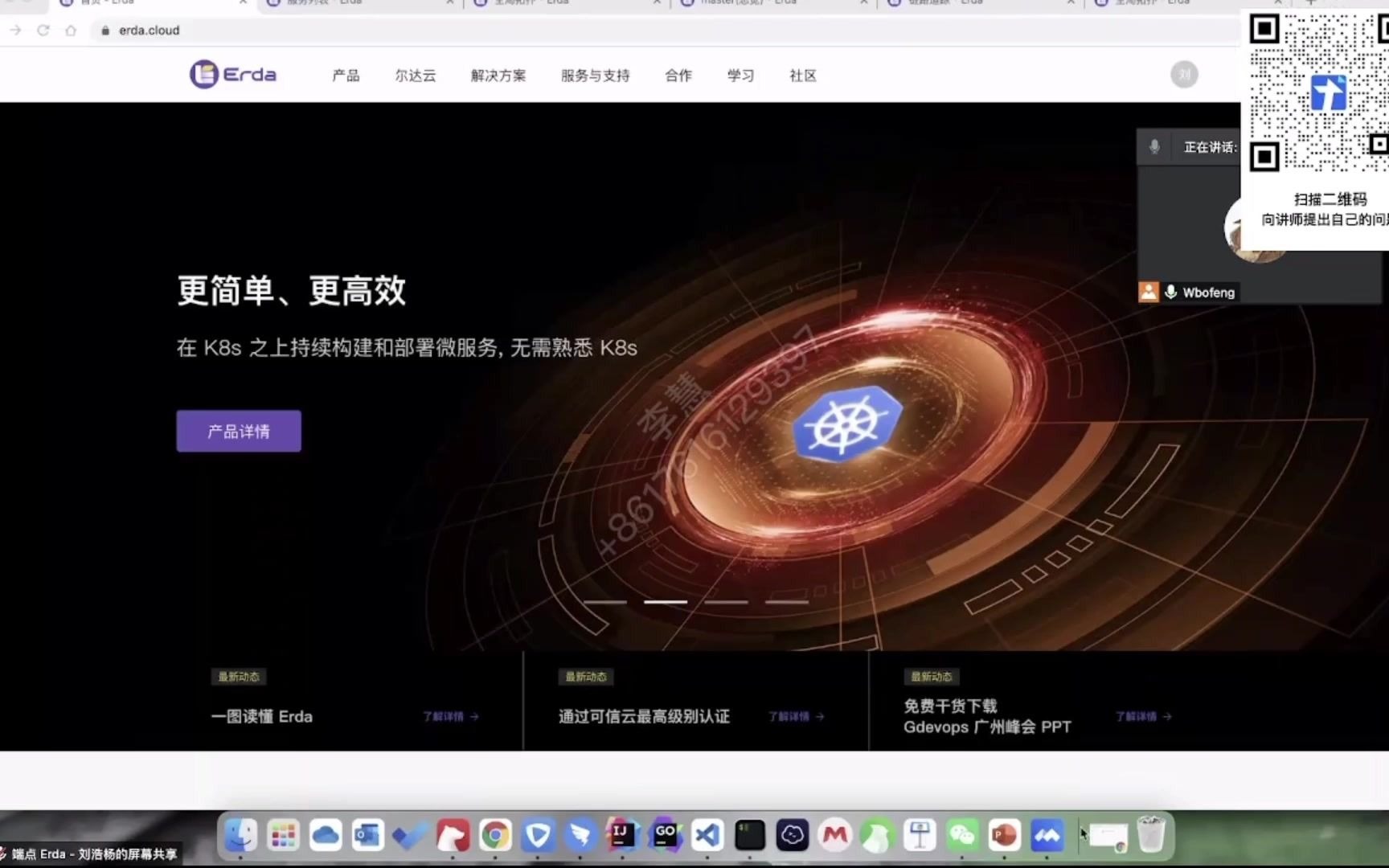The image size is (1389, 868).
Task: Open Launchpad from the dock
Action: point(283,836)
